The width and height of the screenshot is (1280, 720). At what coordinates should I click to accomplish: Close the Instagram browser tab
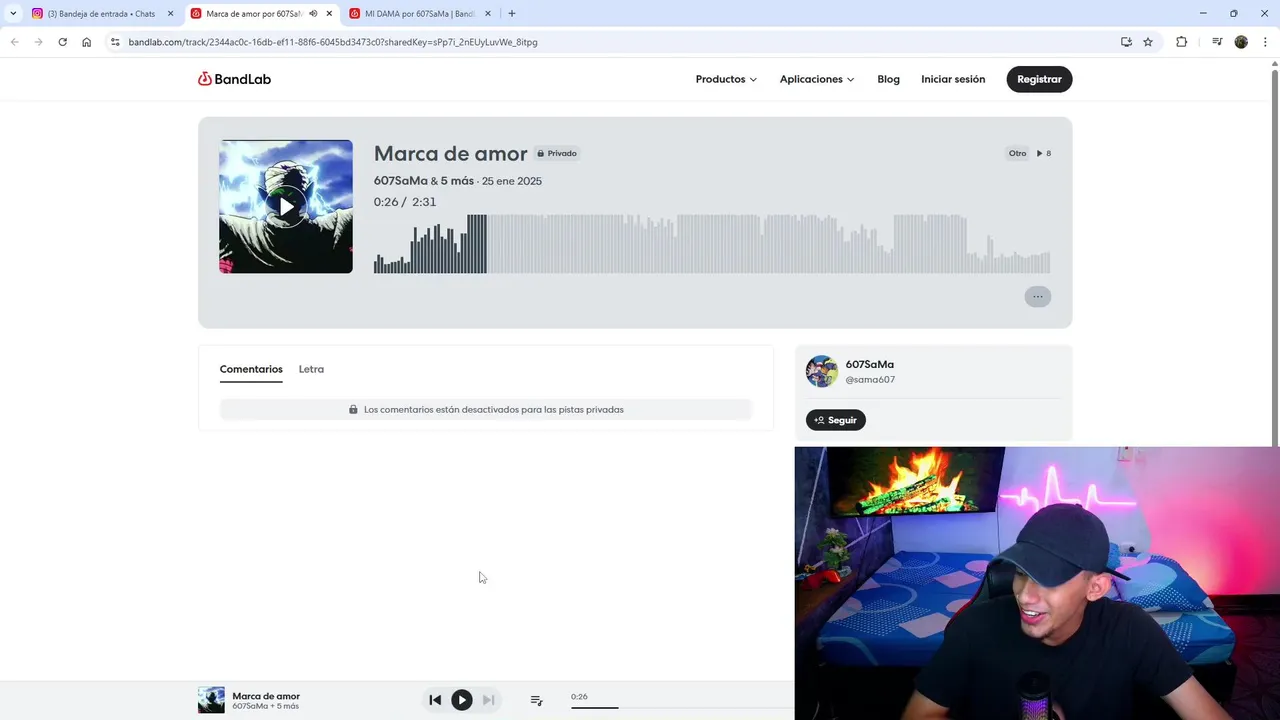[170, 14]
